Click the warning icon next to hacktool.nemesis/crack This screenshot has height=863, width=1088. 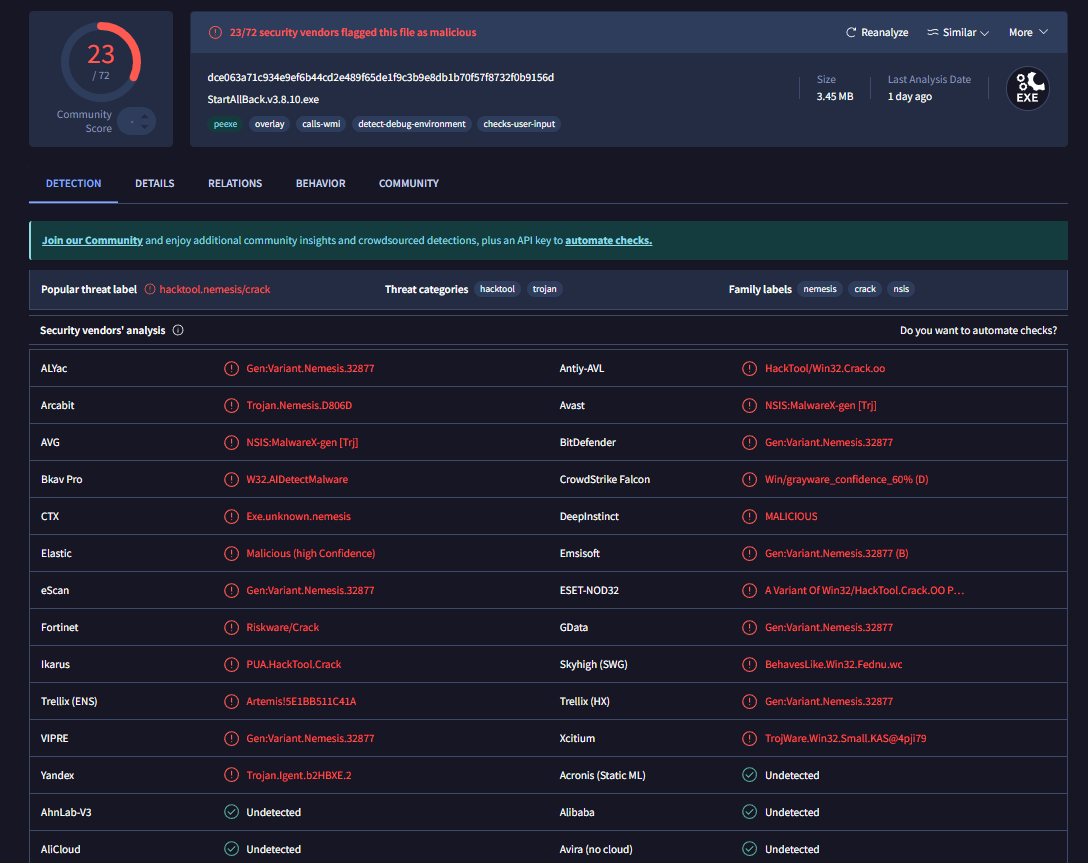(x=150, y=289)
